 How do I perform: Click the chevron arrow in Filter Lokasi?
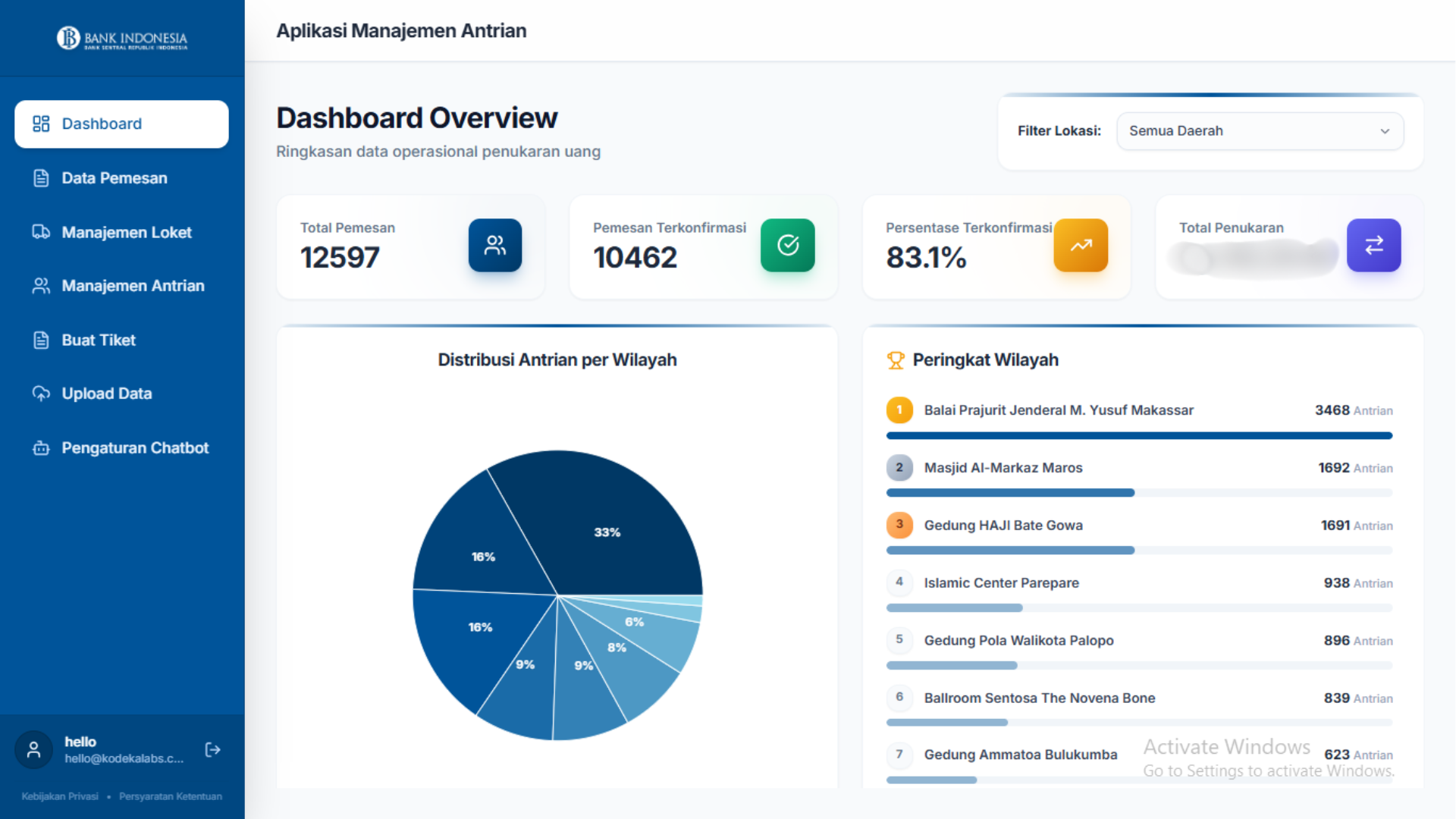tap(1385, 131)
